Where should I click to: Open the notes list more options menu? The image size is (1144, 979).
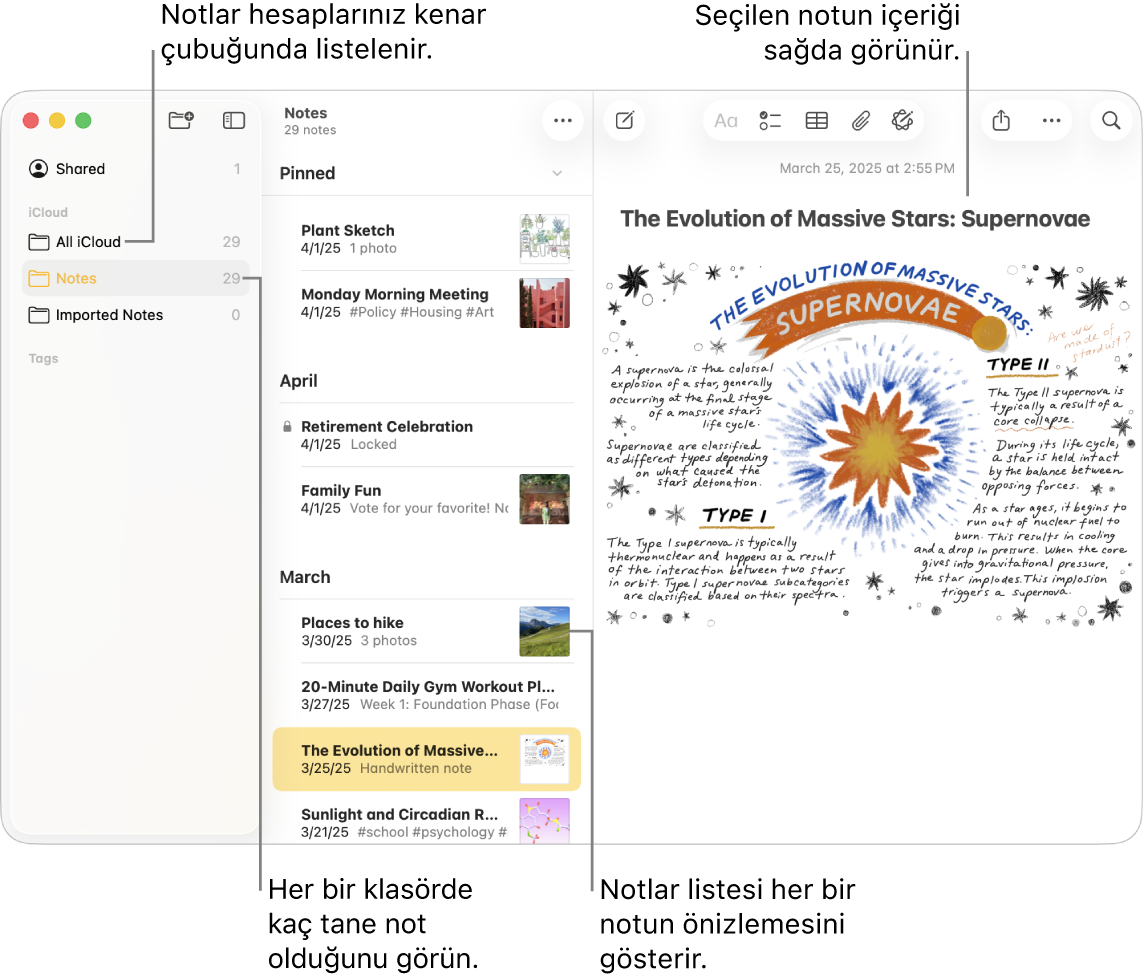pyautogui.click(x=563, y=121)
